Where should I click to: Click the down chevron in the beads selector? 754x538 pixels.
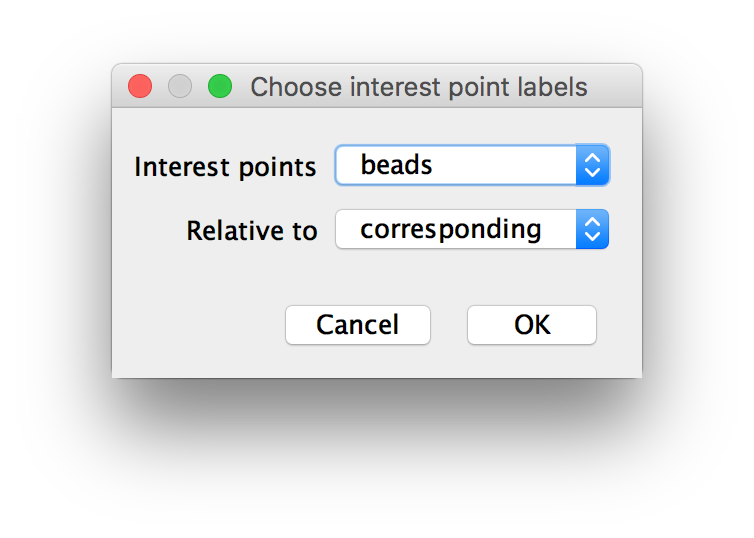point(592,172)
